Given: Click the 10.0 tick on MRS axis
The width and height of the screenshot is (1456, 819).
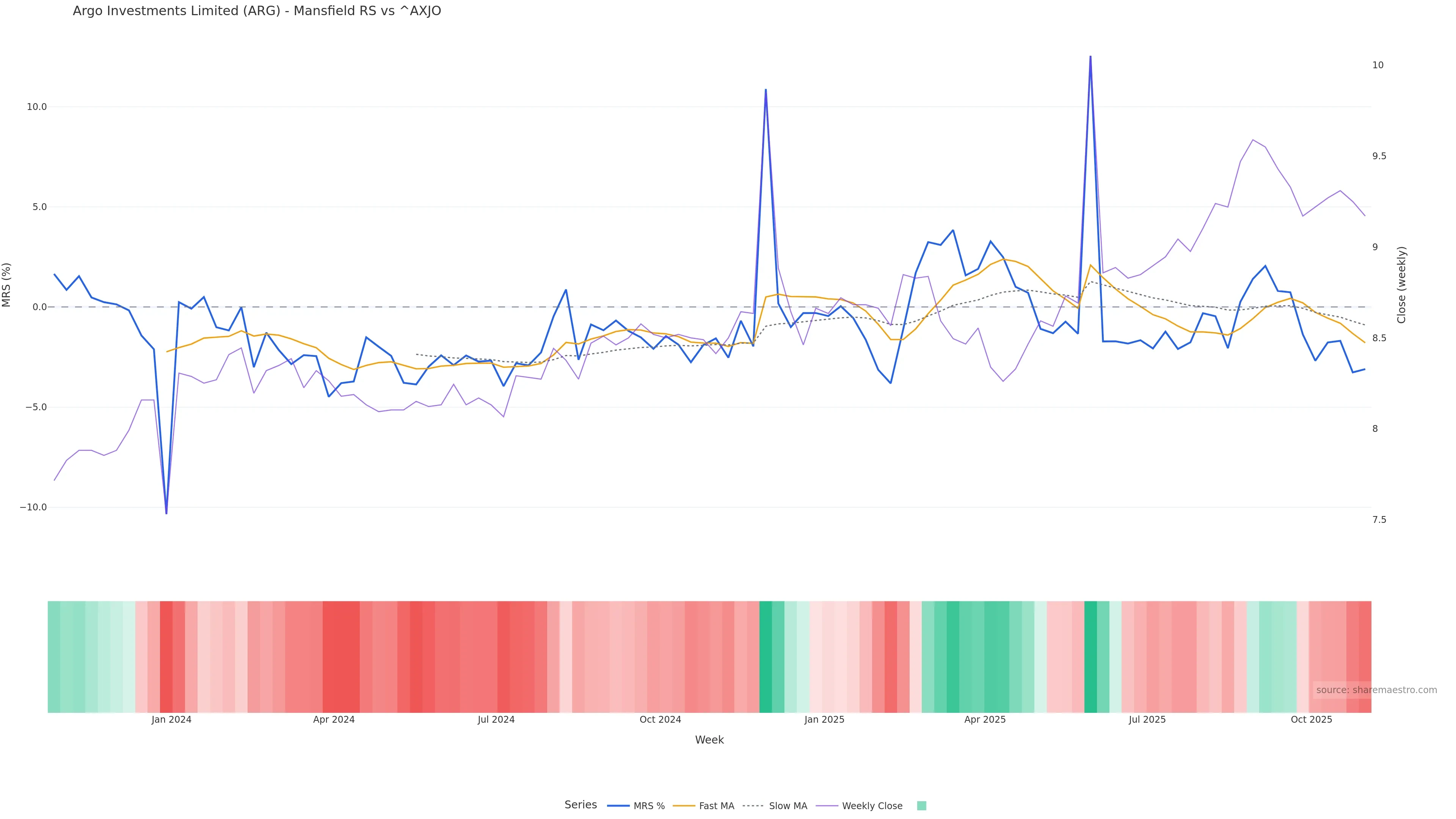Looking at the screenshot, I should (37, 107).
